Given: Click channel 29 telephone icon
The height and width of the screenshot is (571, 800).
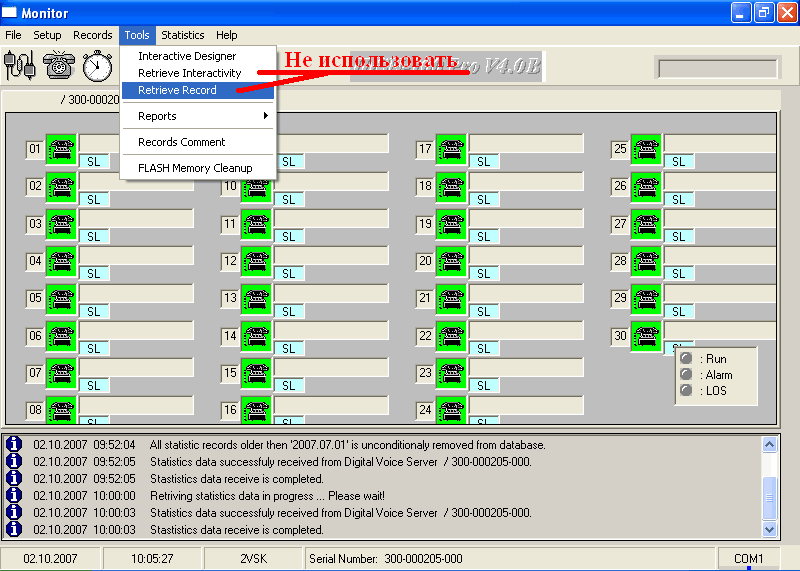Looking at the screenshot, I should [646, 298].
